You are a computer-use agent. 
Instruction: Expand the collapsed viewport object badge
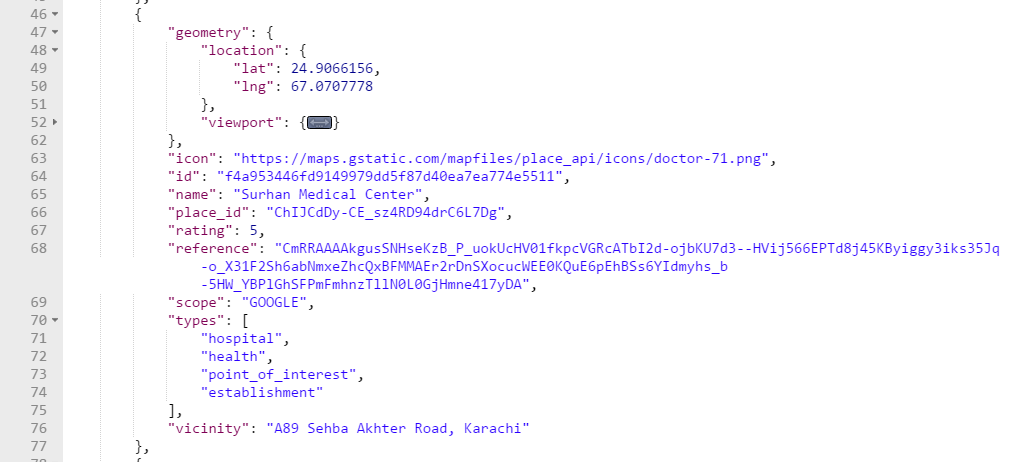click(x=319, y=122)
